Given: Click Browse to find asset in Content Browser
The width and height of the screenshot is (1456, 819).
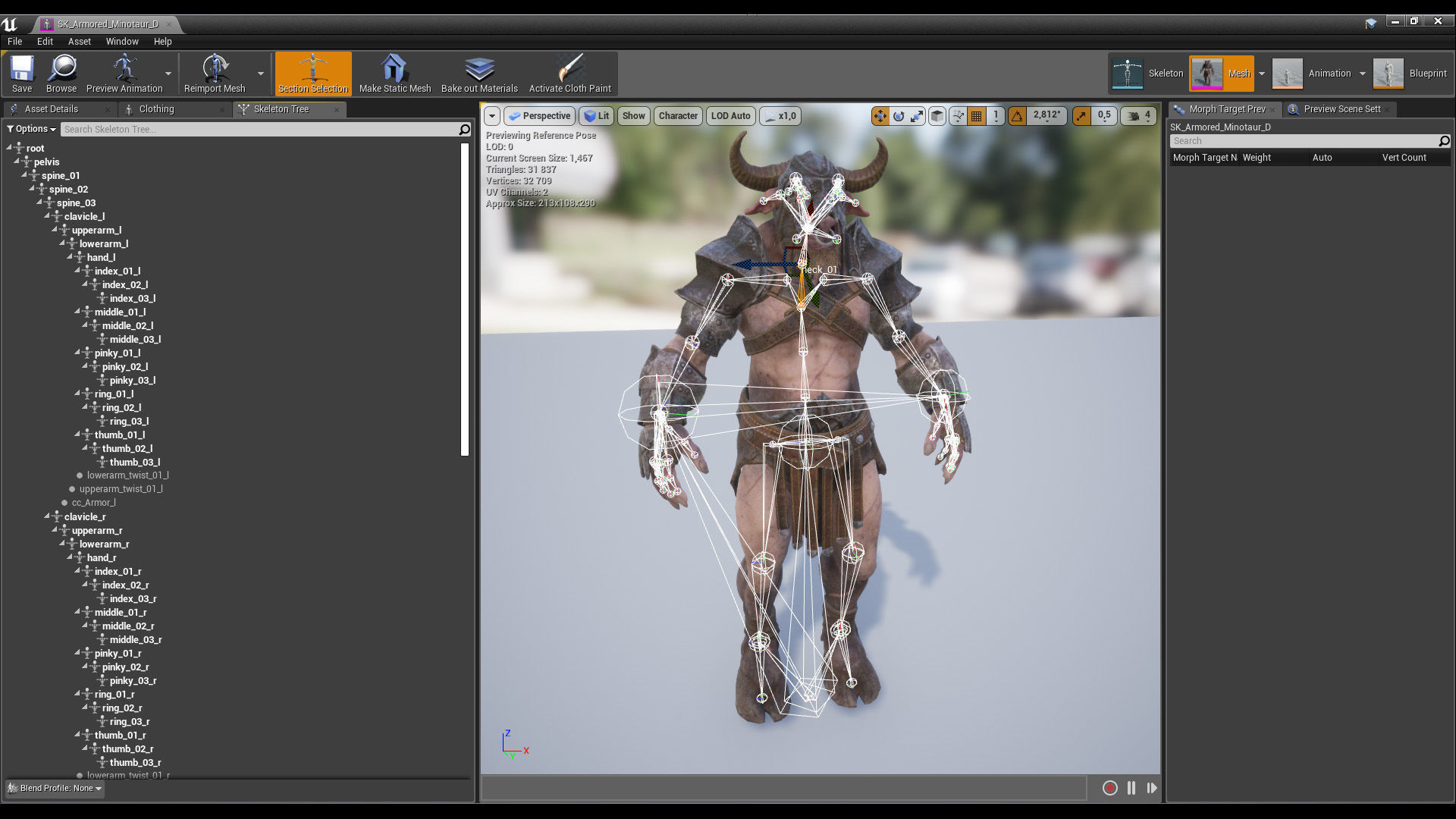Looking at the screenshot, I should coord(61,74).
